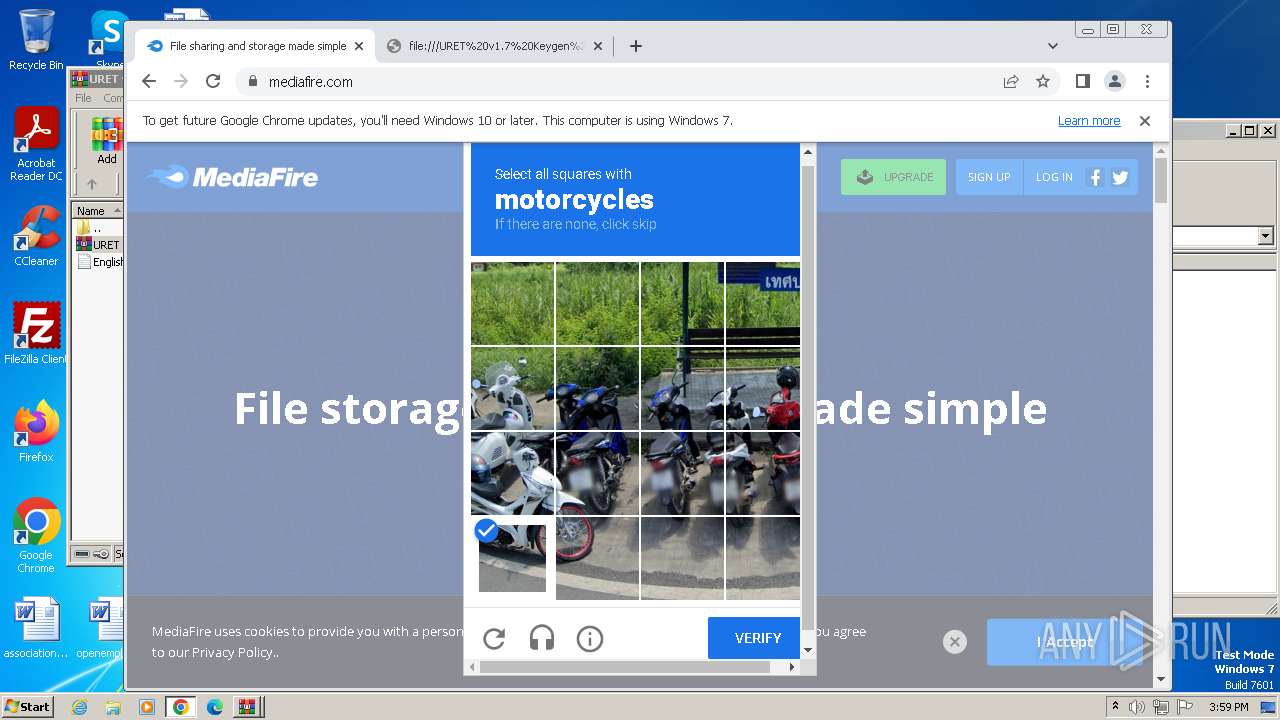This screenshot has width=1280, height=720.
Task: Select captcha tile with white scooter windshield
Action: [512, 388]
